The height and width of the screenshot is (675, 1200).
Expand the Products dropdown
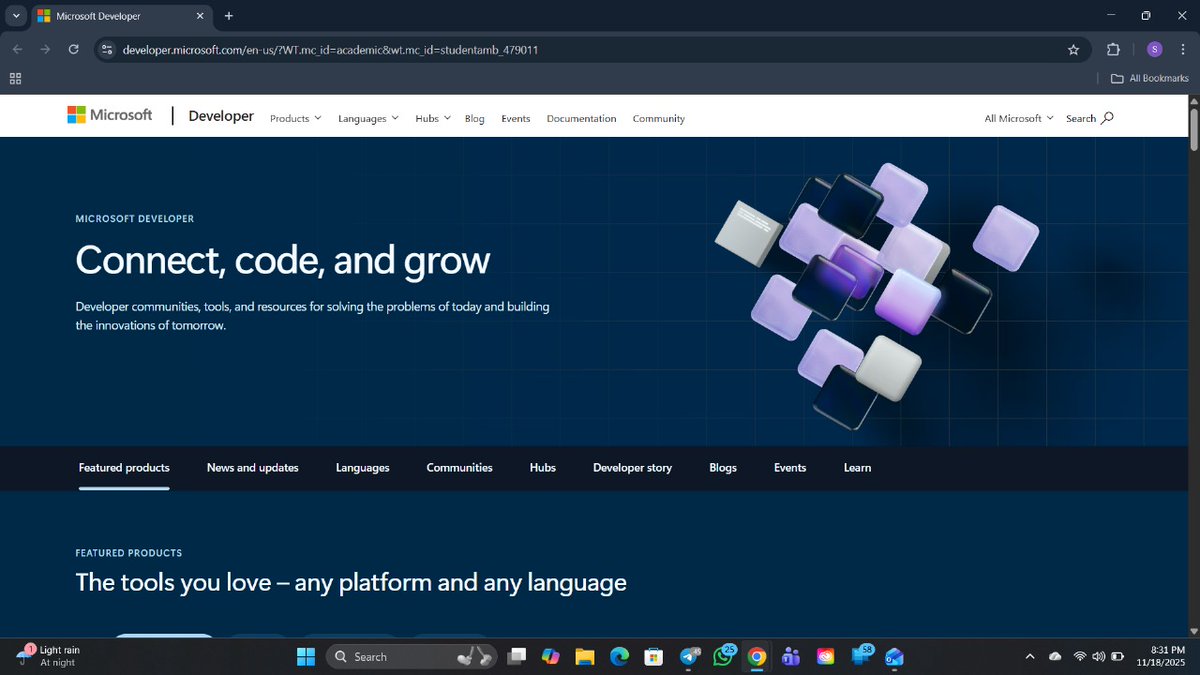coord(295,118)
